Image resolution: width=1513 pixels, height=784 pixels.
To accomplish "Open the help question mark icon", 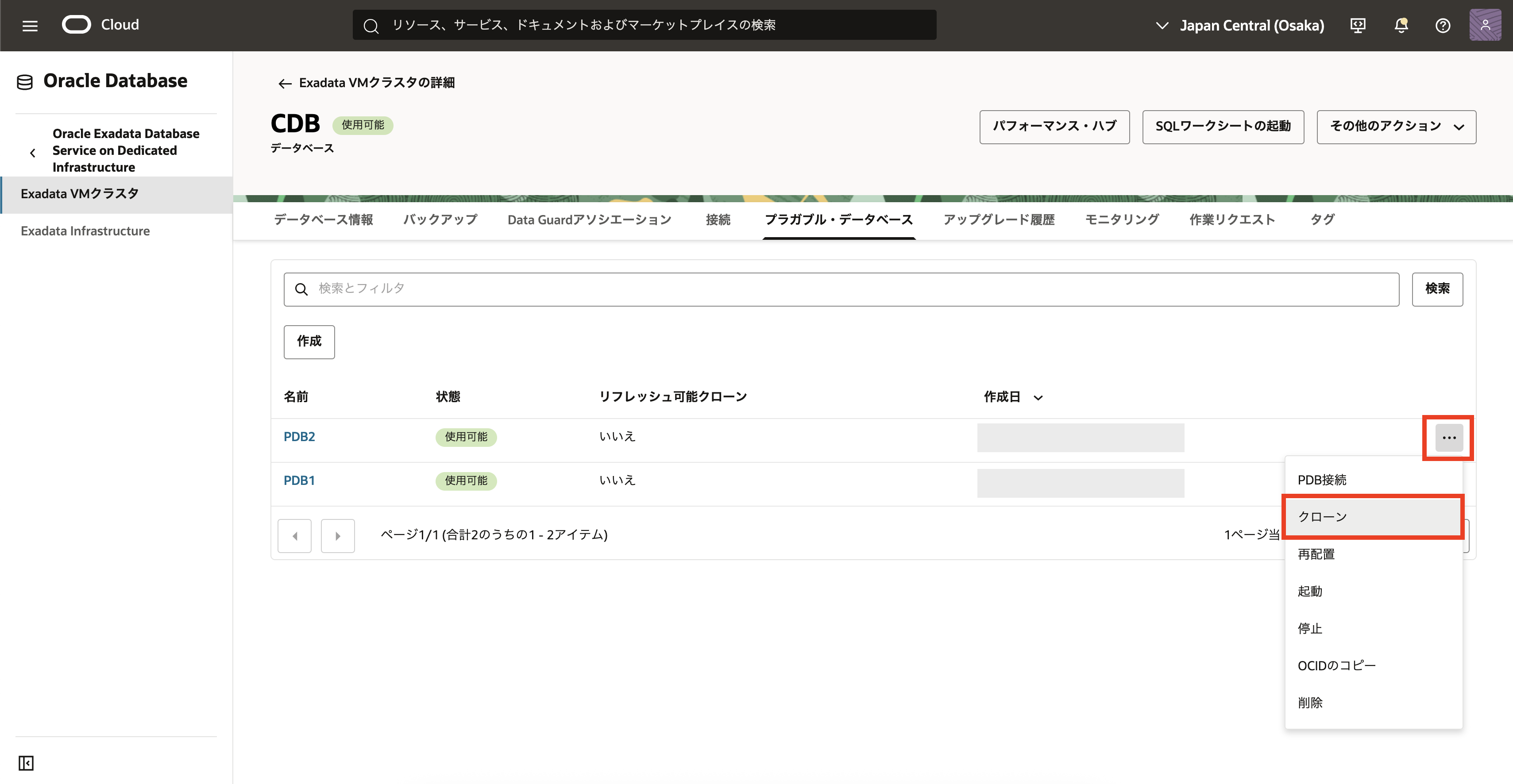I will coord(1443,25).
